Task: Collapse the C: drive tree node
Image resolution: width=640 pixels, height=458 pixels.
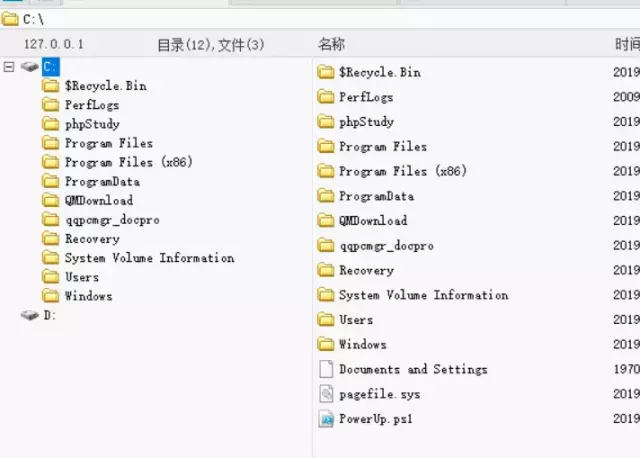Action: (9, 67)
